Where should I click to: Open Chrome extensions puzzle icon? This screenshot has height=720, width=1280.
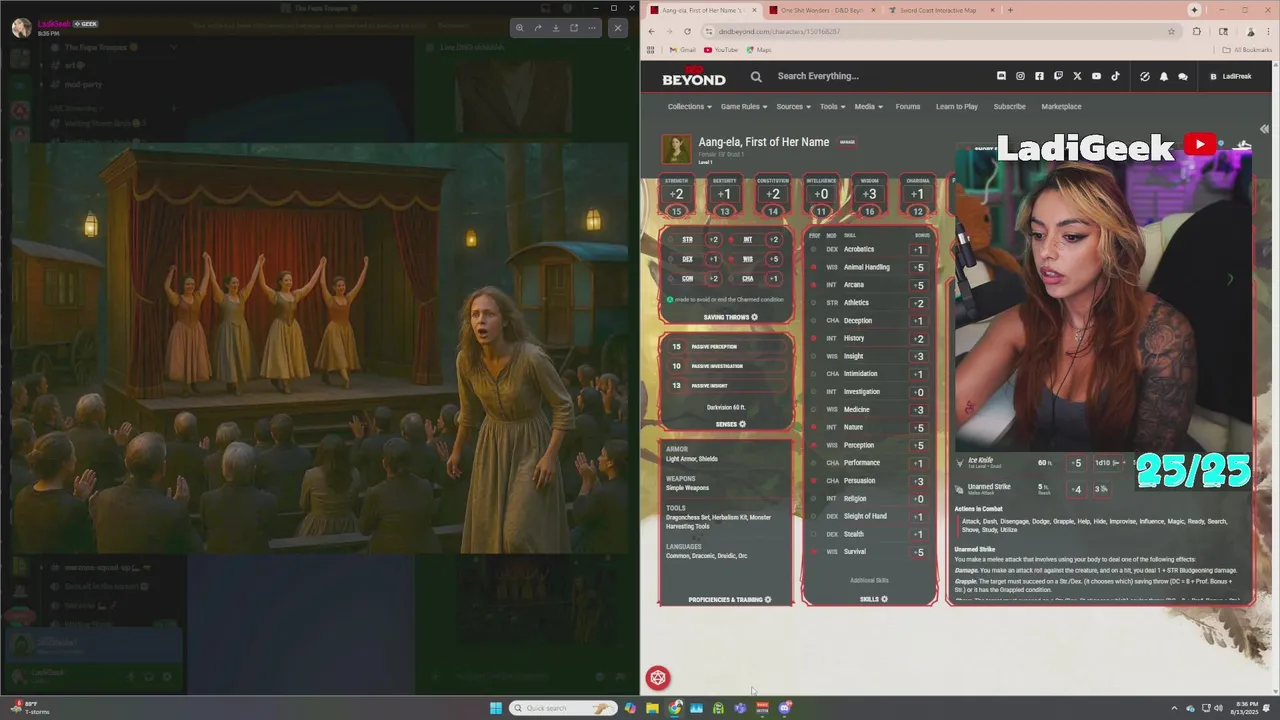1196,31
